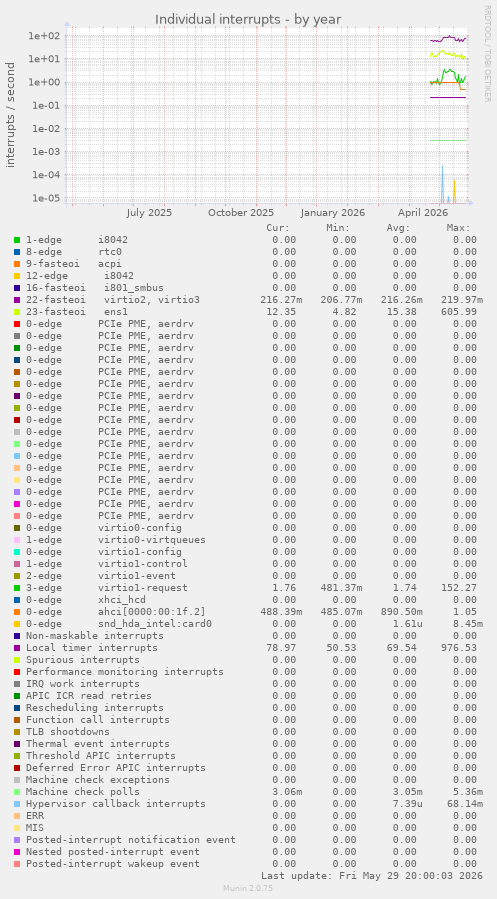Click the April 2026 axis label
The height and width of the screenshot is (899, 497).
tap(423, 213)
